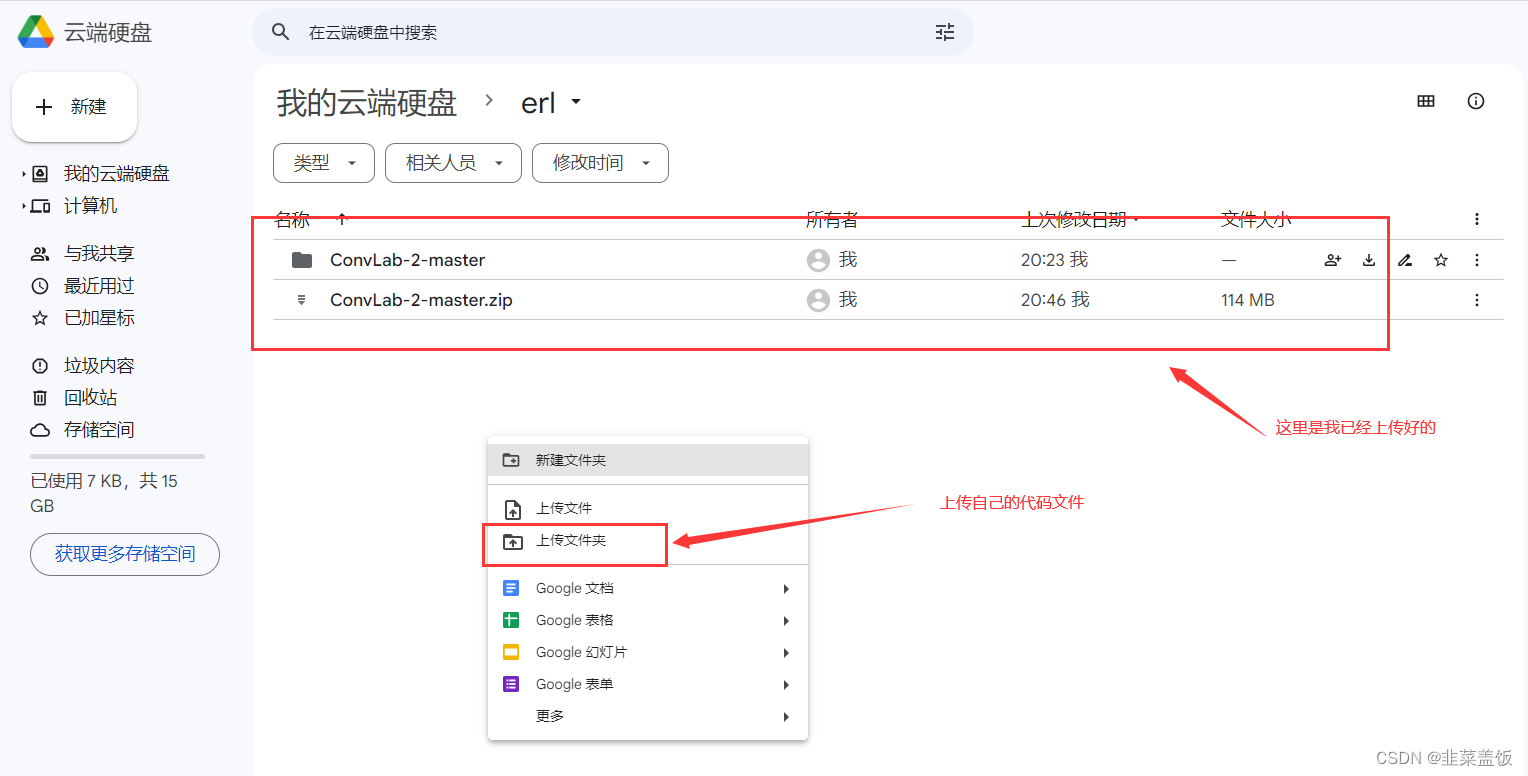Click the Google Docs icon

pyautogui.click(x=511, y=588)
